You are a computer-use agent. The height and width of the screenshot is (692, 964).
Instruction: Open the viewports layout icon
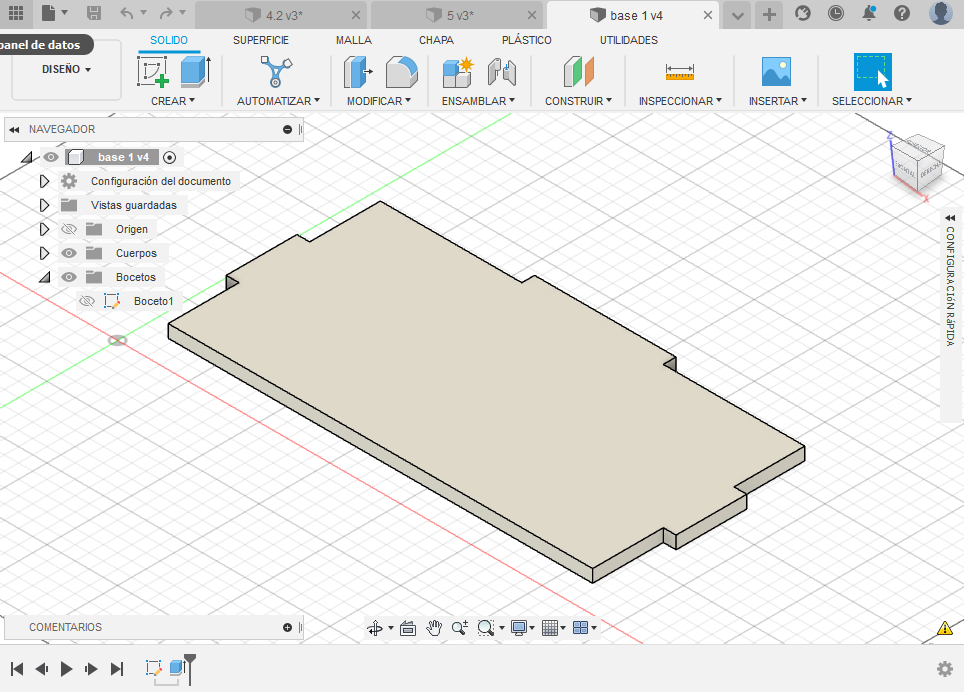(x=580, y=627)
